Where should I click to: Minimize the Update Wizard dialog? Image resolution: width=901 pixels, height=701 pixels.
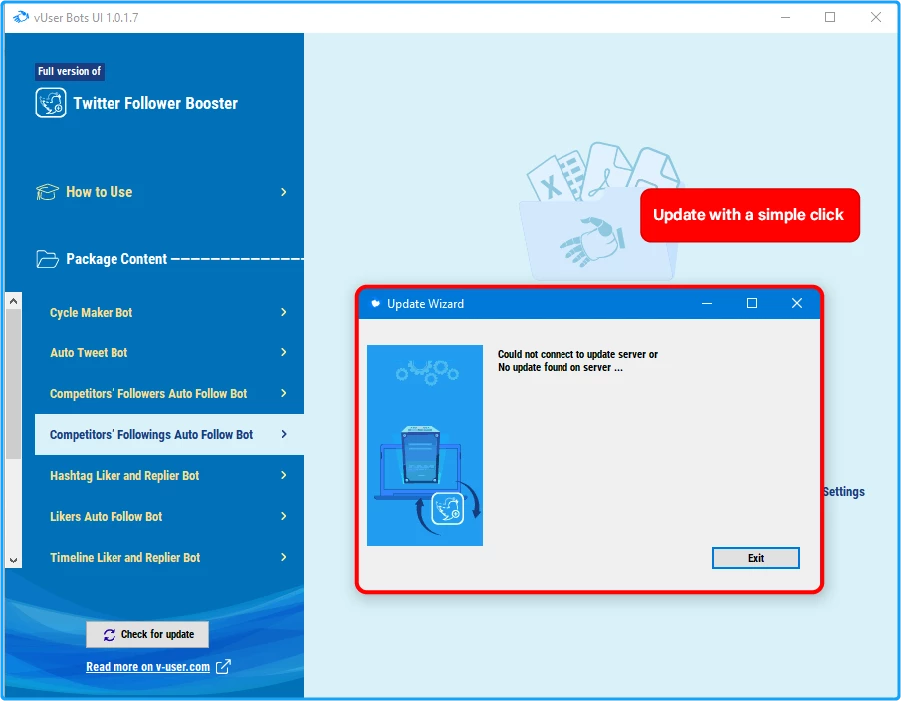coord(707,303)
